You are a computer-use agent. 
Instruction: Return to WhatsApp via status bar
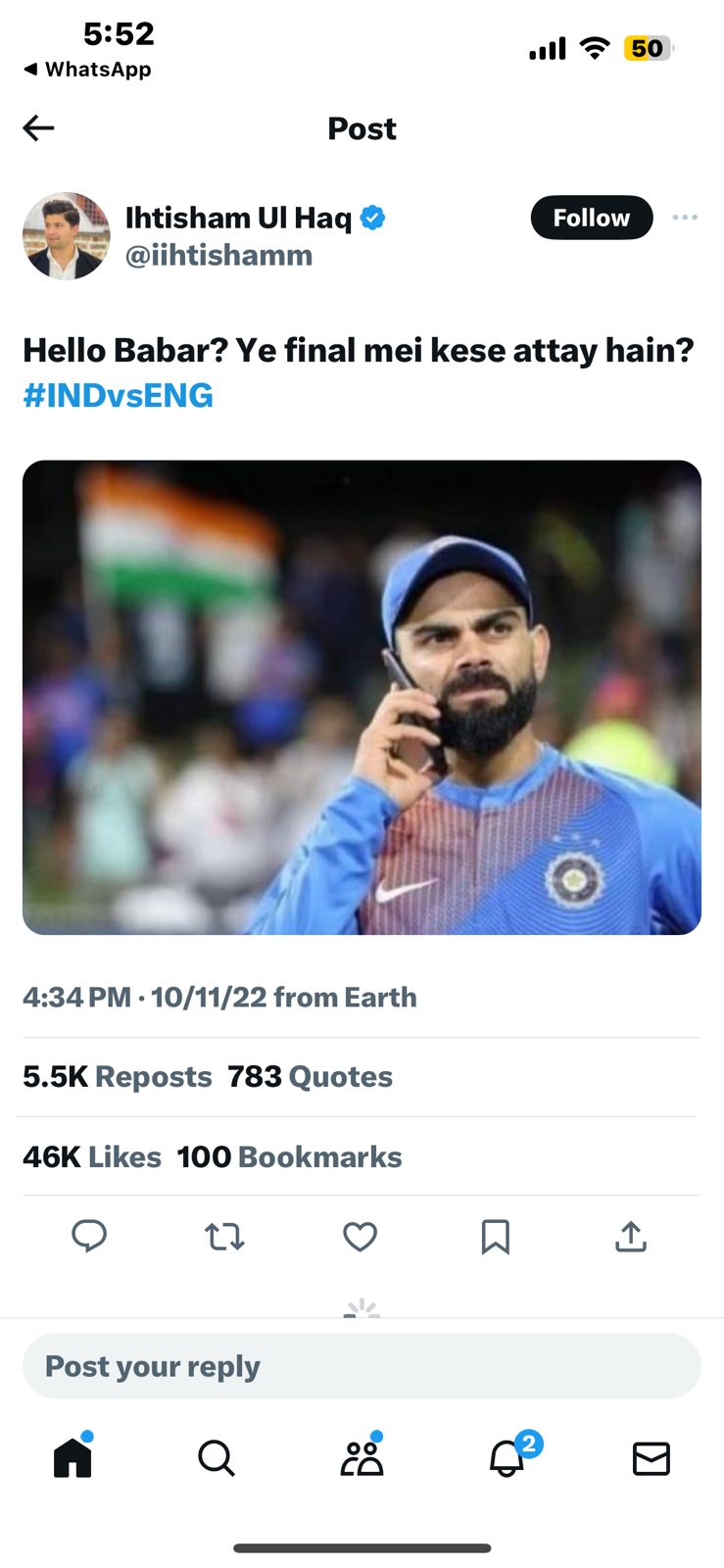pos(87,70)
